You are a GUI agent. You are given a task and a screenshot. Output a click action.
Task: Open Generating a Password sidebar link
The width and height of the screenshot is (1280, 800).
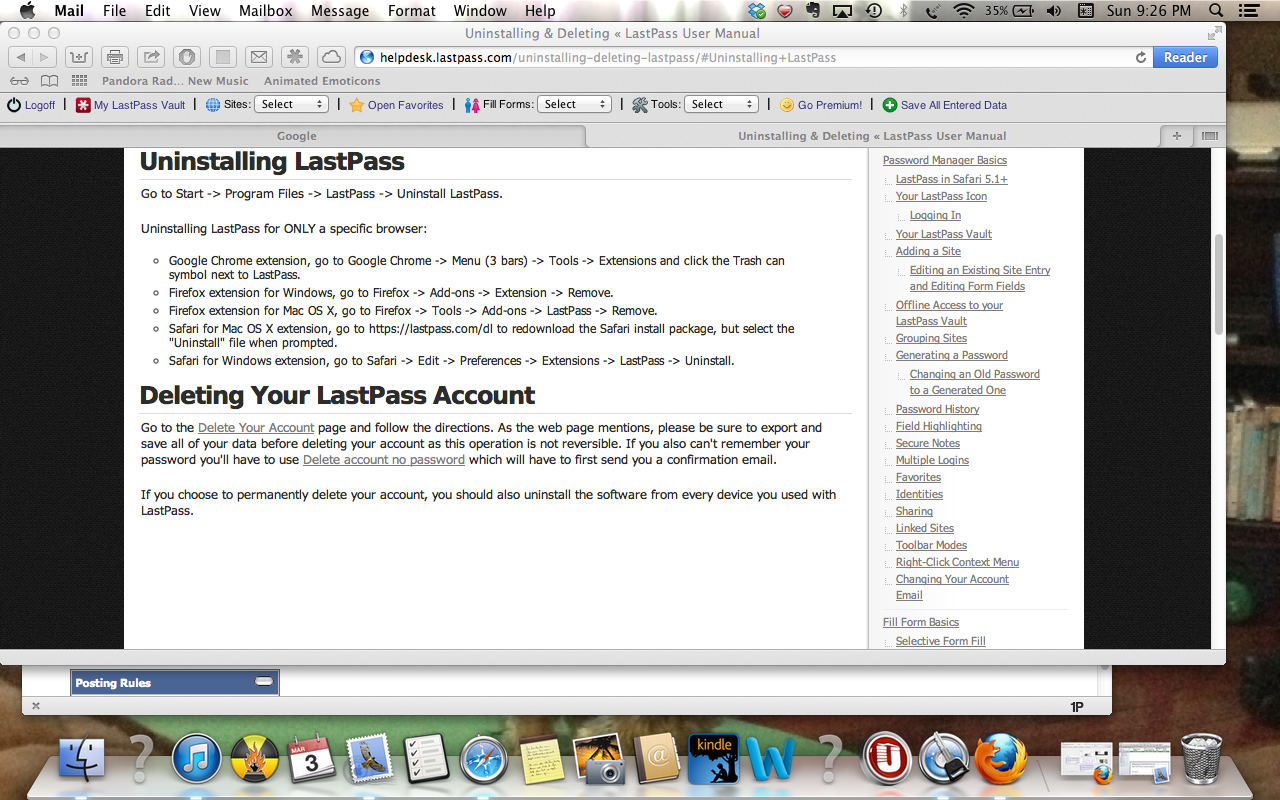click(x=951, y=355)
